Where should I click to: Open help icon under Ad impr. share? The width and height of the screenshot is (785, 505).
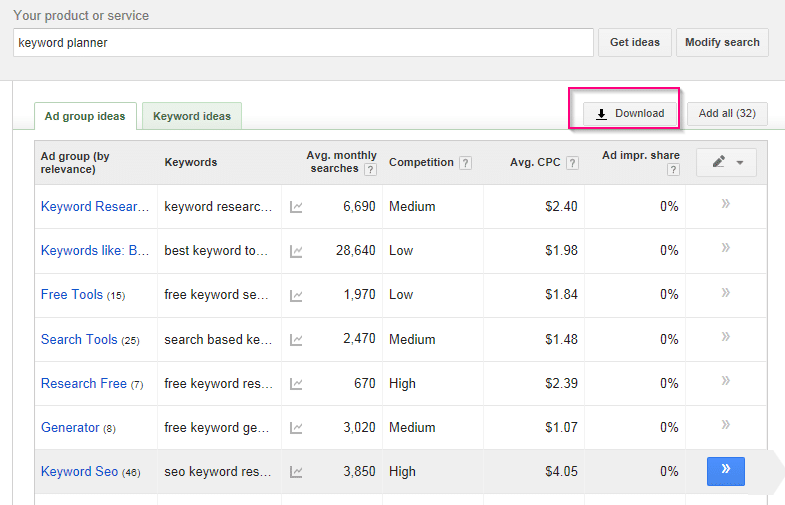point(673,170)
